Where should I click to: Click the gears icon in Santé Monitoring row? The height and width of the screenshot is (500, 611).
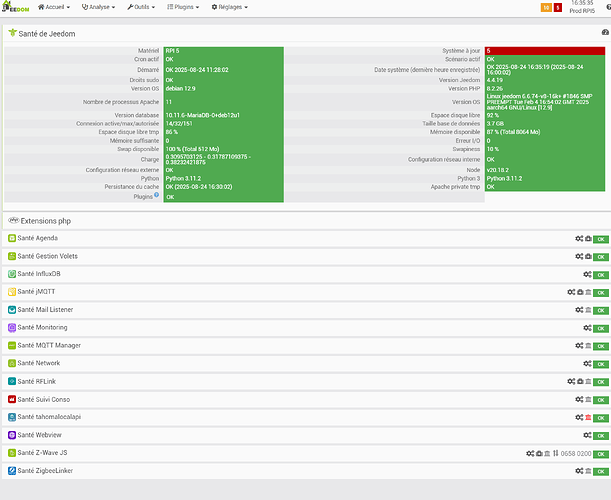[x=587, y=328]
